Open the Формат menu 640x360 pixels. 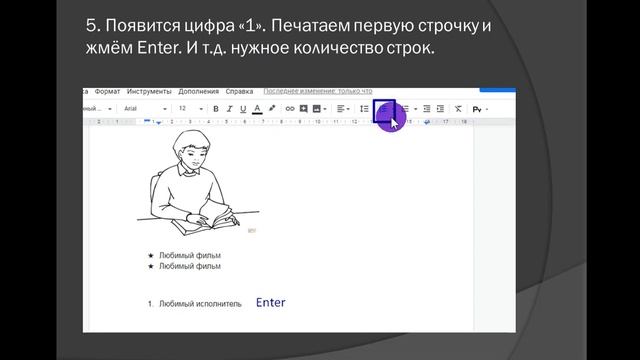pyautogui.click(x=107, y=91)
